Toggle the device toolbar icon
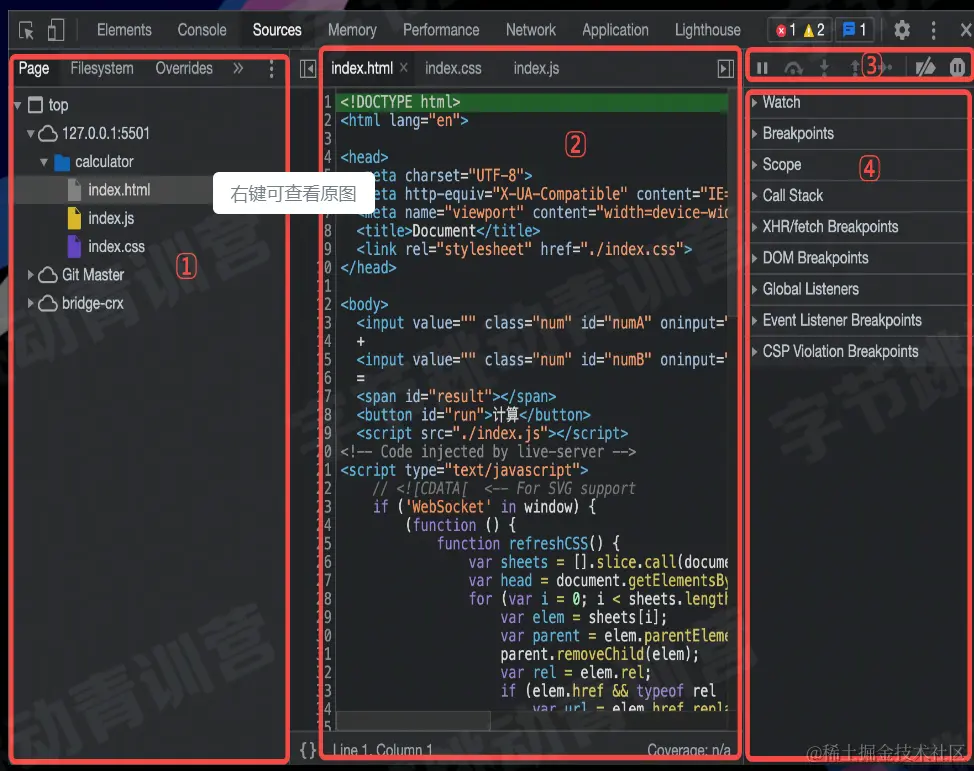The height and width of the screenshot is (771, 974). pyautogui.click(x=56, y=30)
